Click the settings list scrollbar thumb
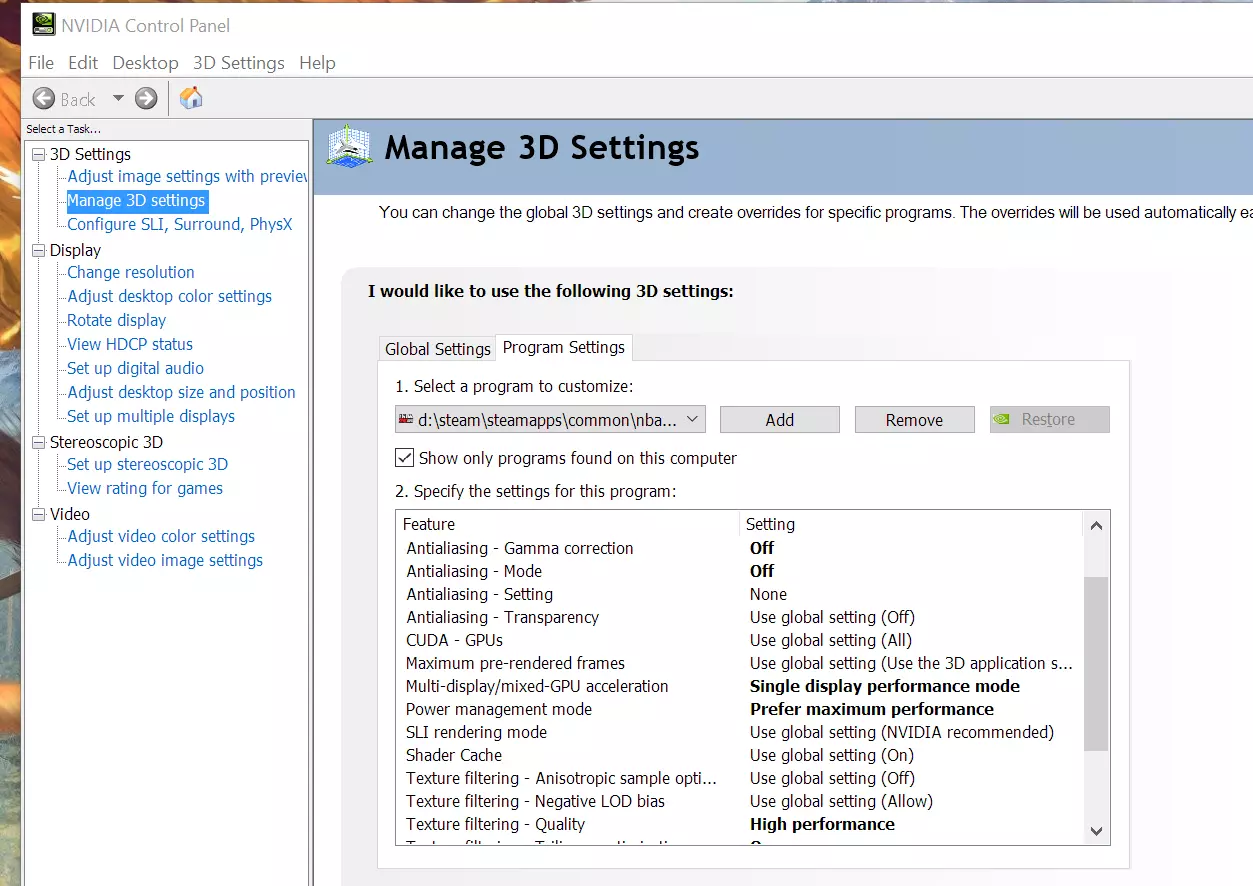The width and height of the screenshot is (1253, 886). (x=1096, y=663)
